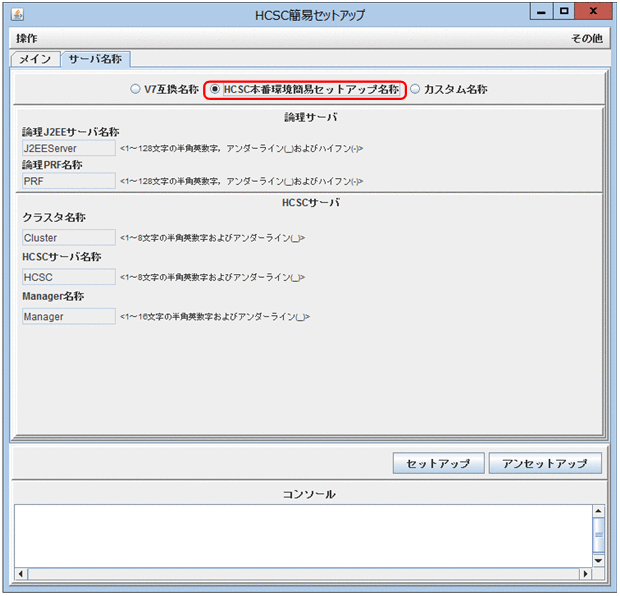Minimize the HCSC簡易セットアップ window
This screenshot has width=620, height=596.
[x=542, y=11]
